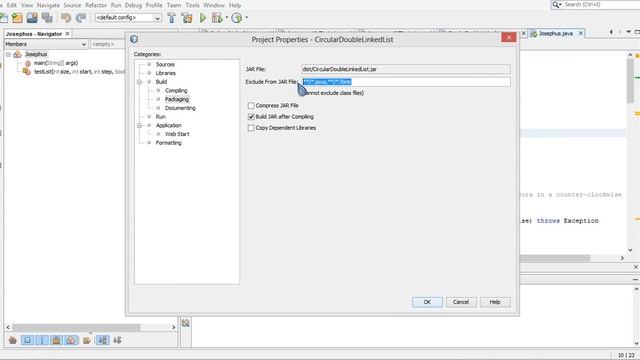The image size is (640, 360).
Task: Toggle the Show Fields filter icon
Action: [x=27, y=340]
